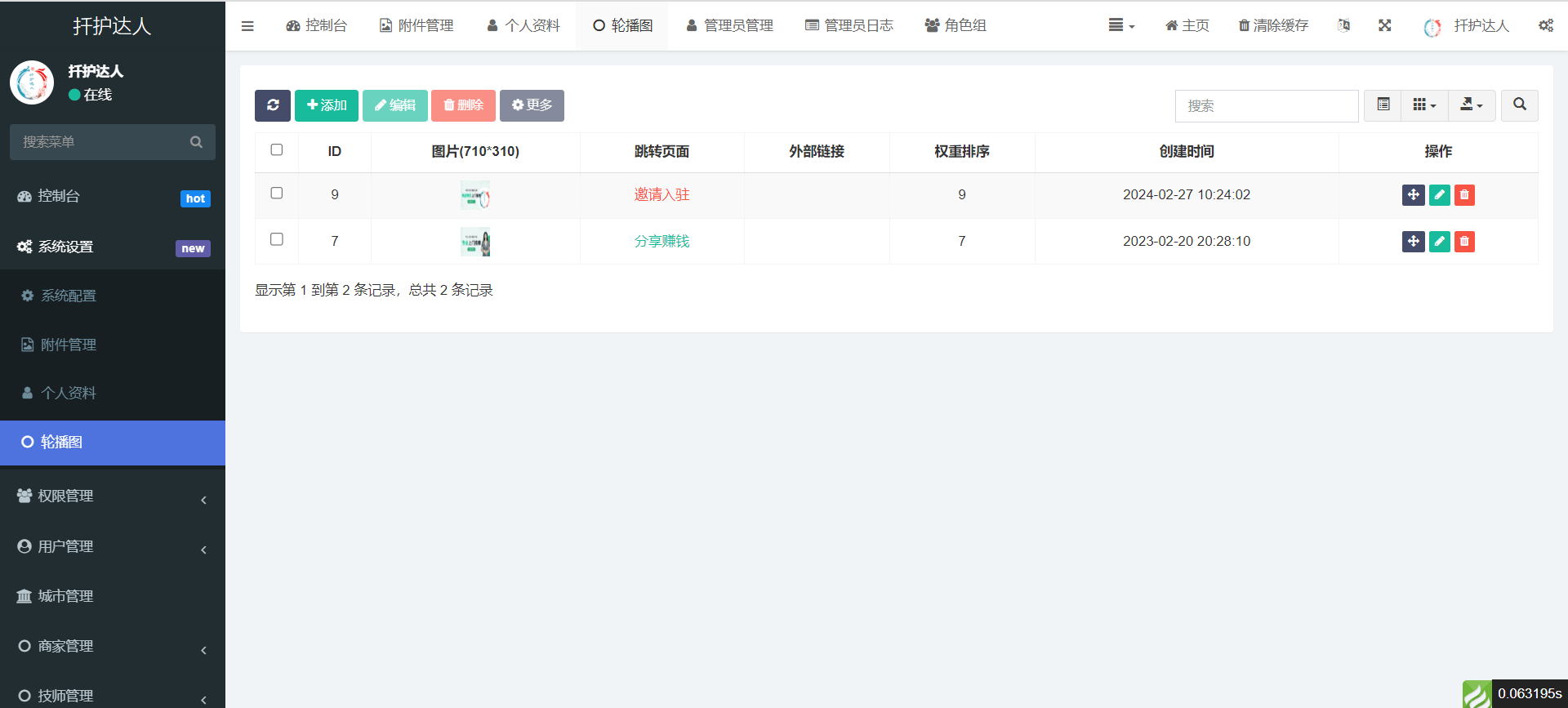
Task: Click the table 搜索 input field
Action: [x=1266, y=106]
